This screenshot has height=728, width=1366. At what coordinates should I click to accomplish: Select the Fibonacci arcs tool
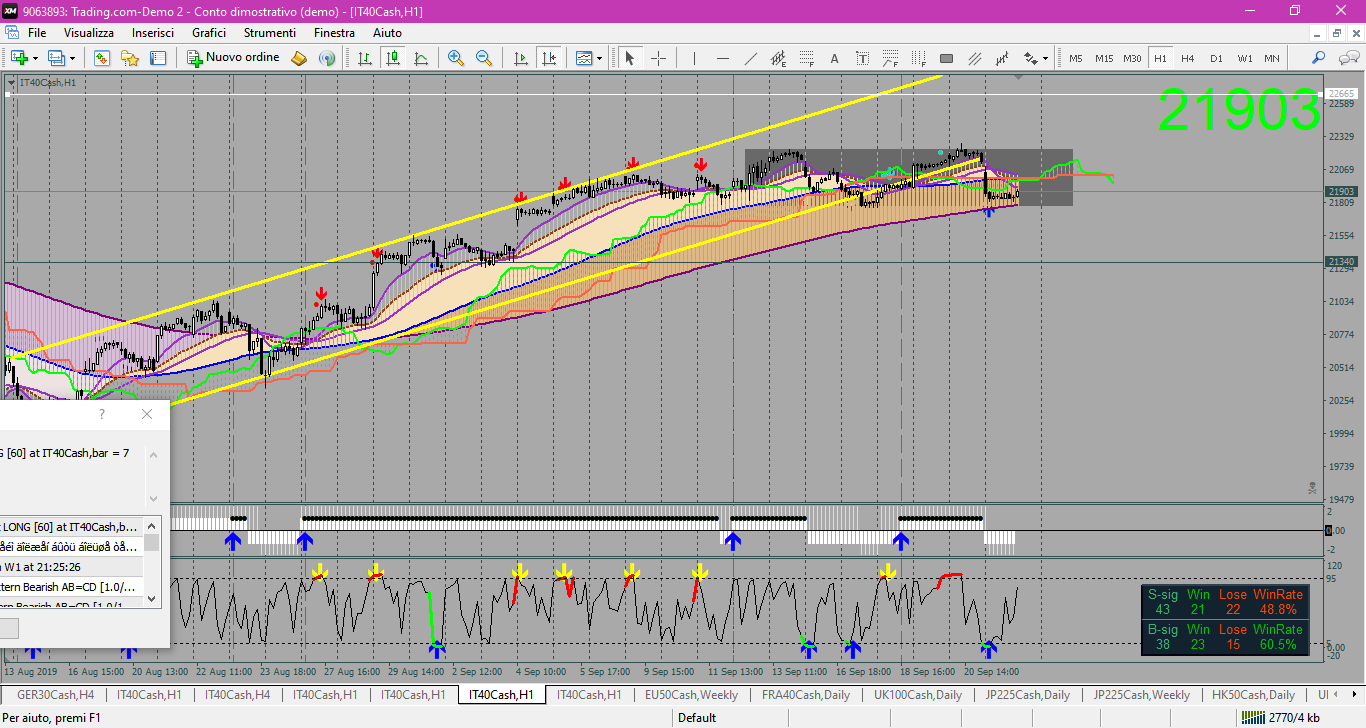[x=890, y=58]
